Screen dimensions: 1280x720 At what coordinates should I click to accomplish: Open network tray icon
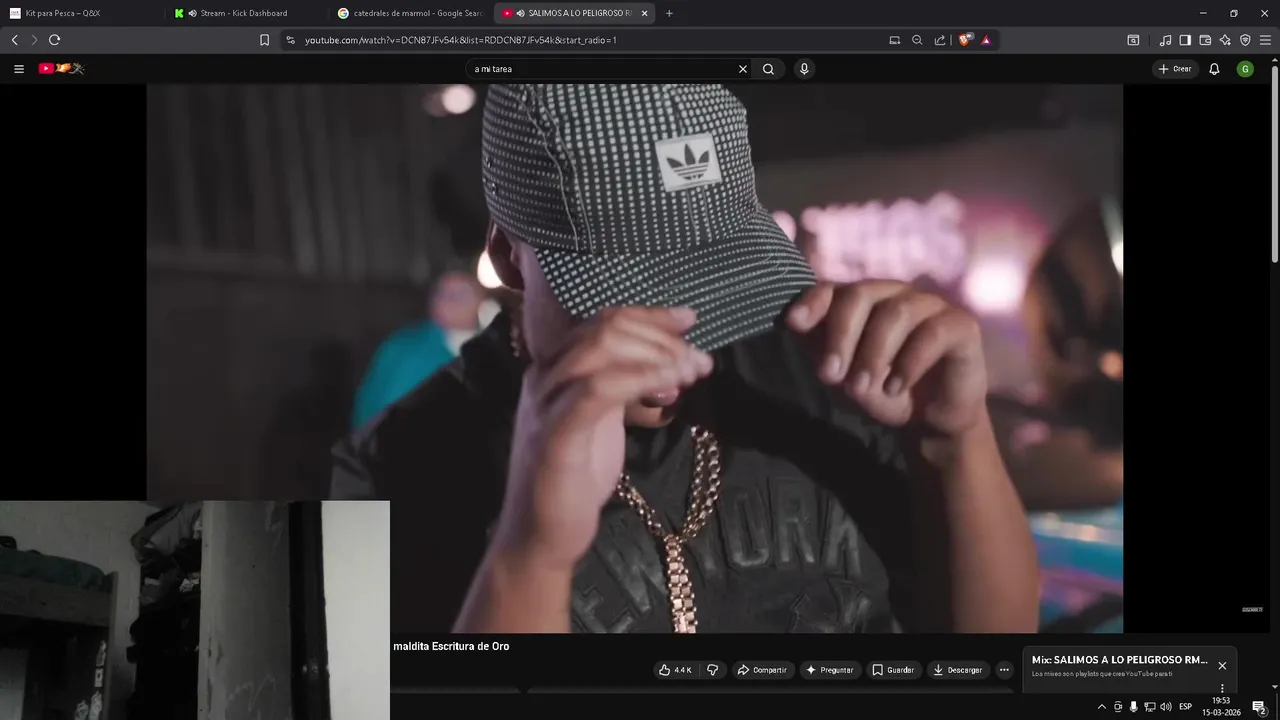1149,707
